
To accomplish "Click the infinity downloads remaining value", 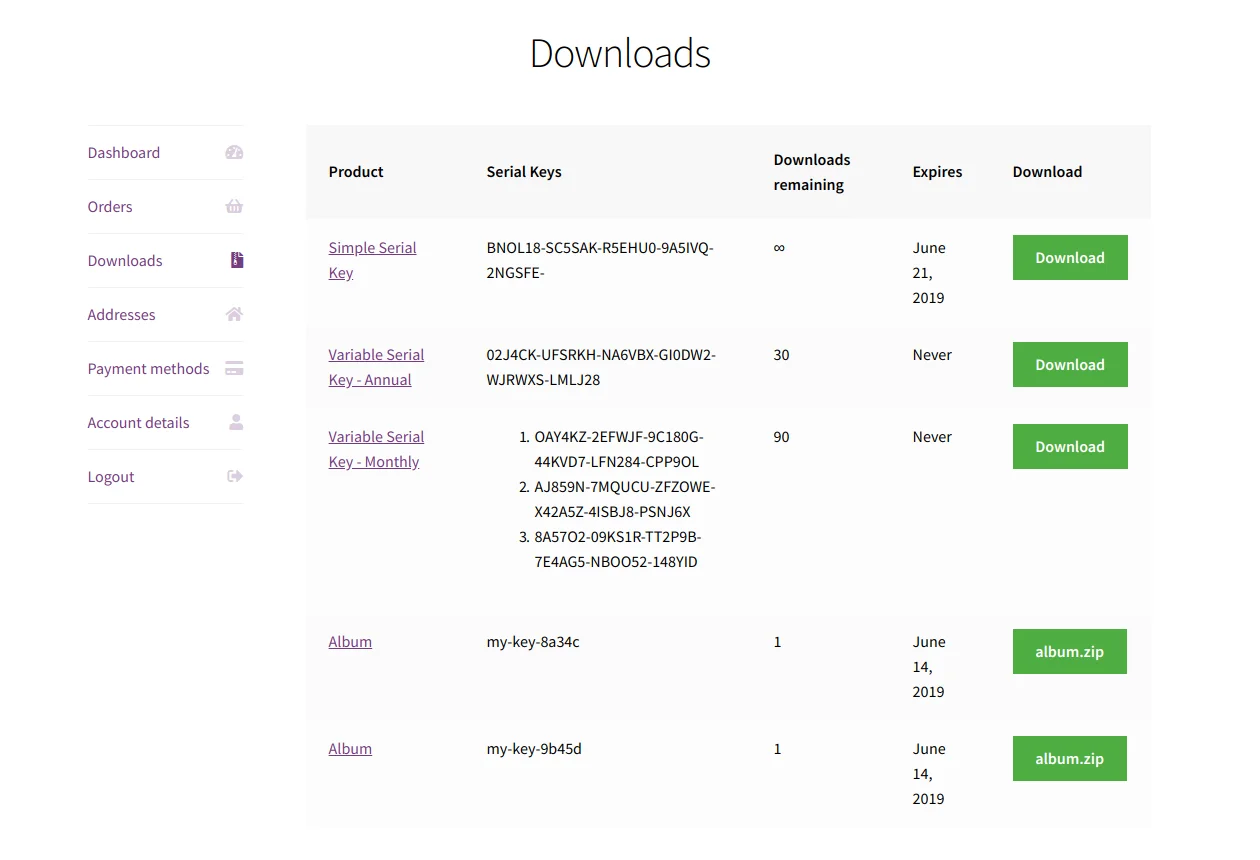I will point(779,247).
